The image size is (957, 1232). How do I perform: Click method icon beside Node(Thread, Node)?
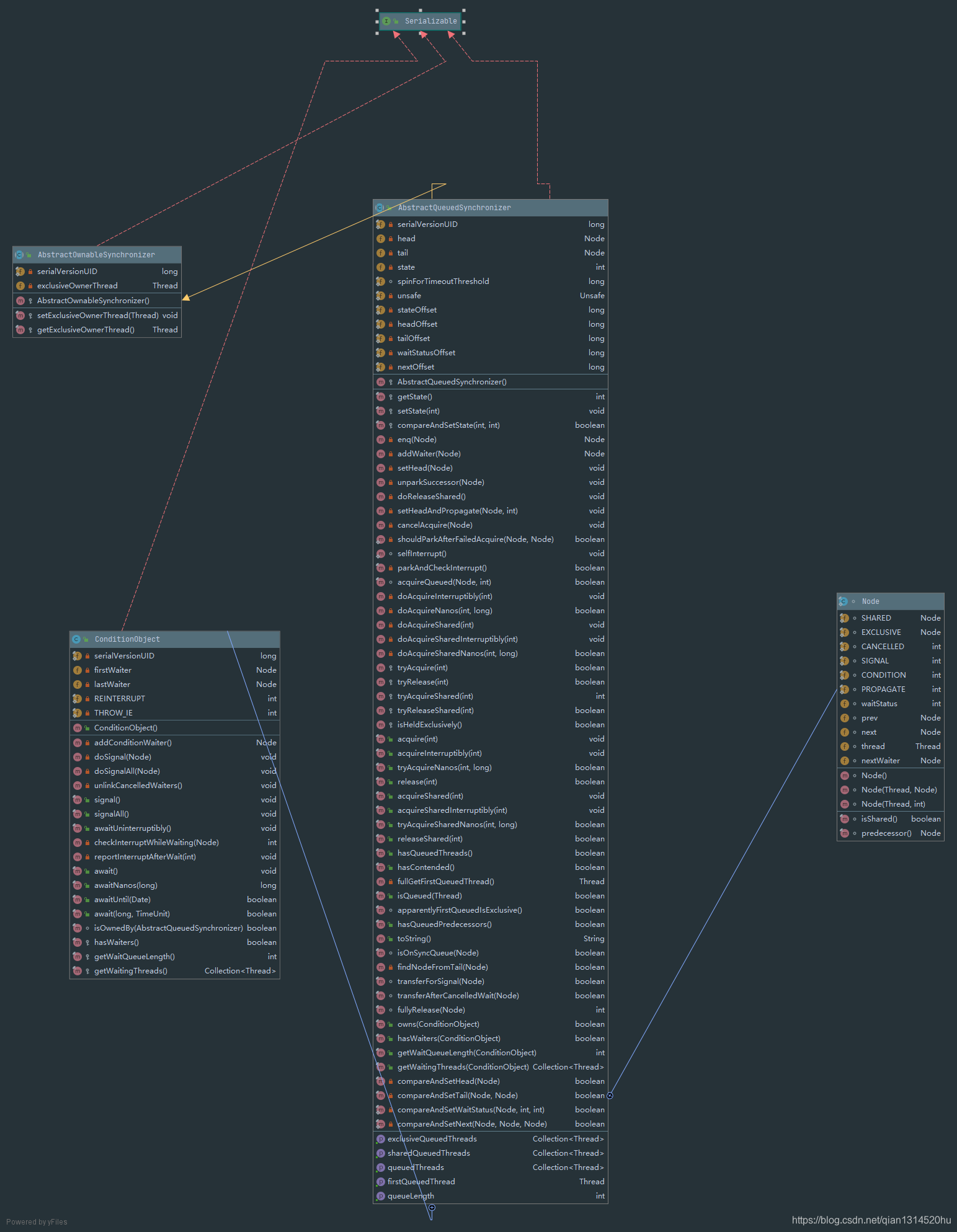point(844,790)
